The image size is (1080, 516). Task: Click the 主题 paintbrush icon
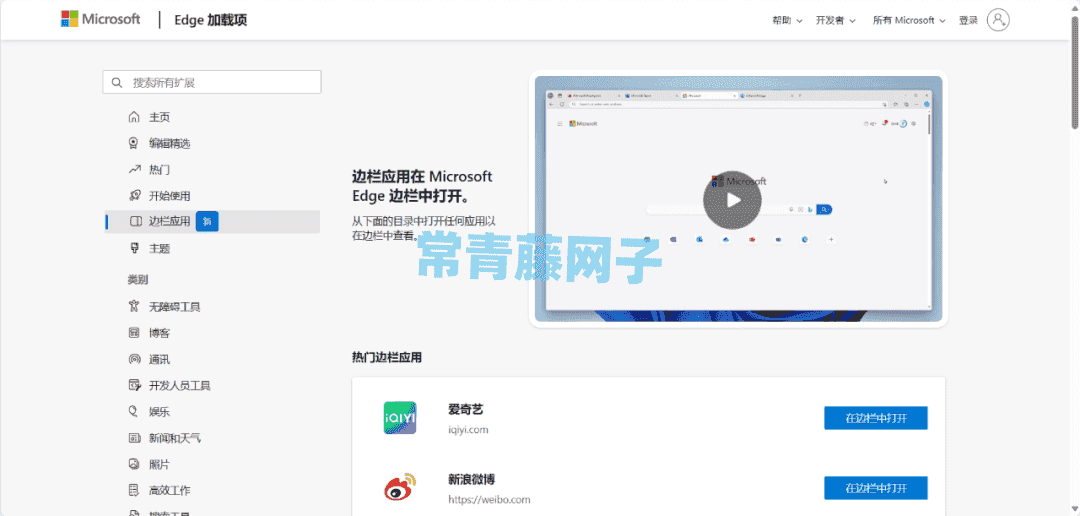[x=134, y=248]
